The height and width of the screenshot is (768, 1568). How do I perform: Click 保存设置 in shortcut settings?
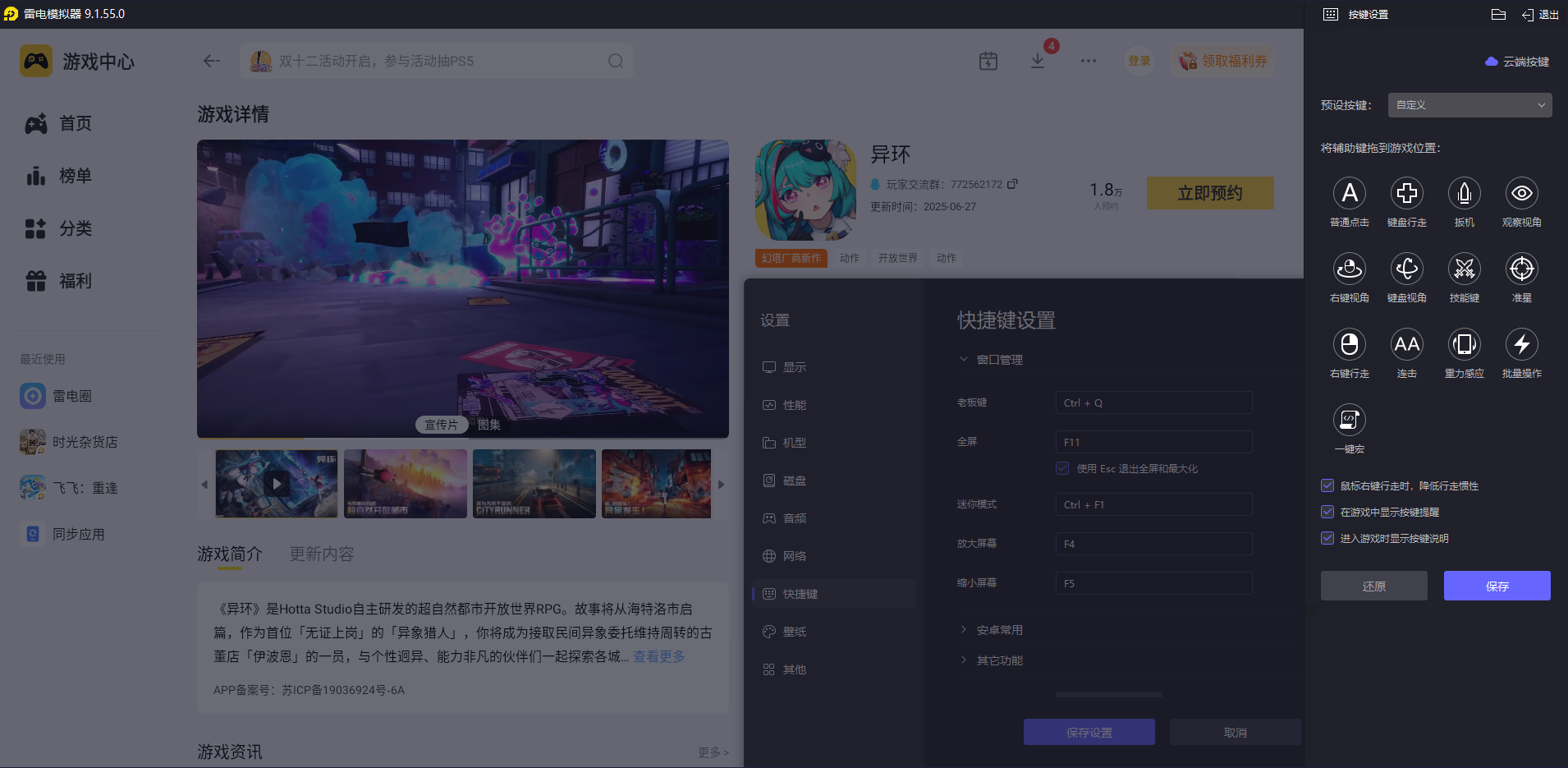pyautogui.click(x=1089, y=732)
